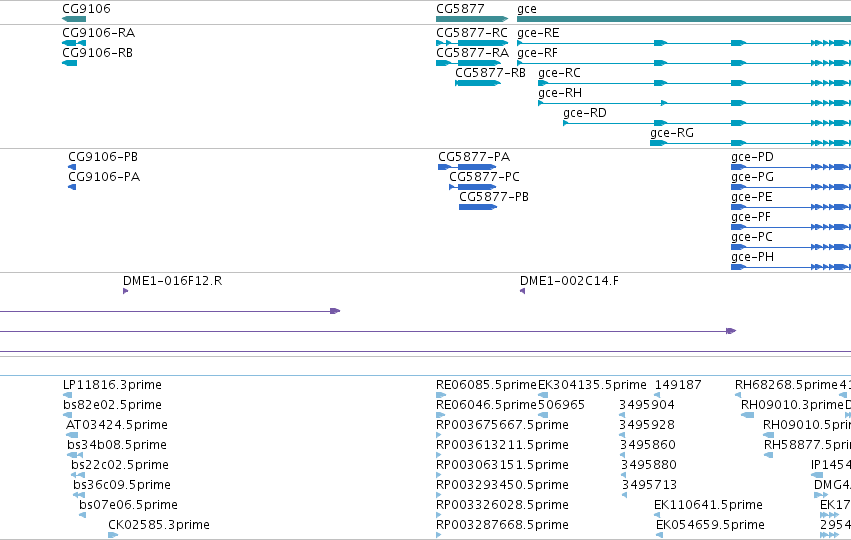Screen dimensions: 851x540
Task: Select transcript gce-RF label
Action: tap(537, 53)
